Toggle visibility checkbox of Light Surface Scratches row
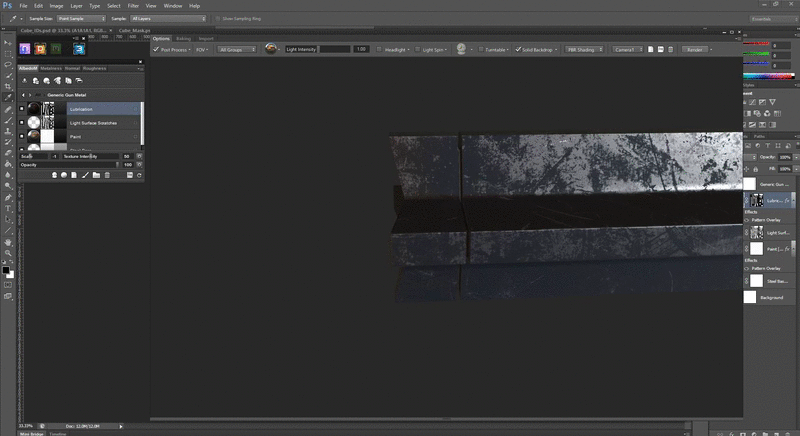This screenshot has width=800, height=436. tap(21, 122)
